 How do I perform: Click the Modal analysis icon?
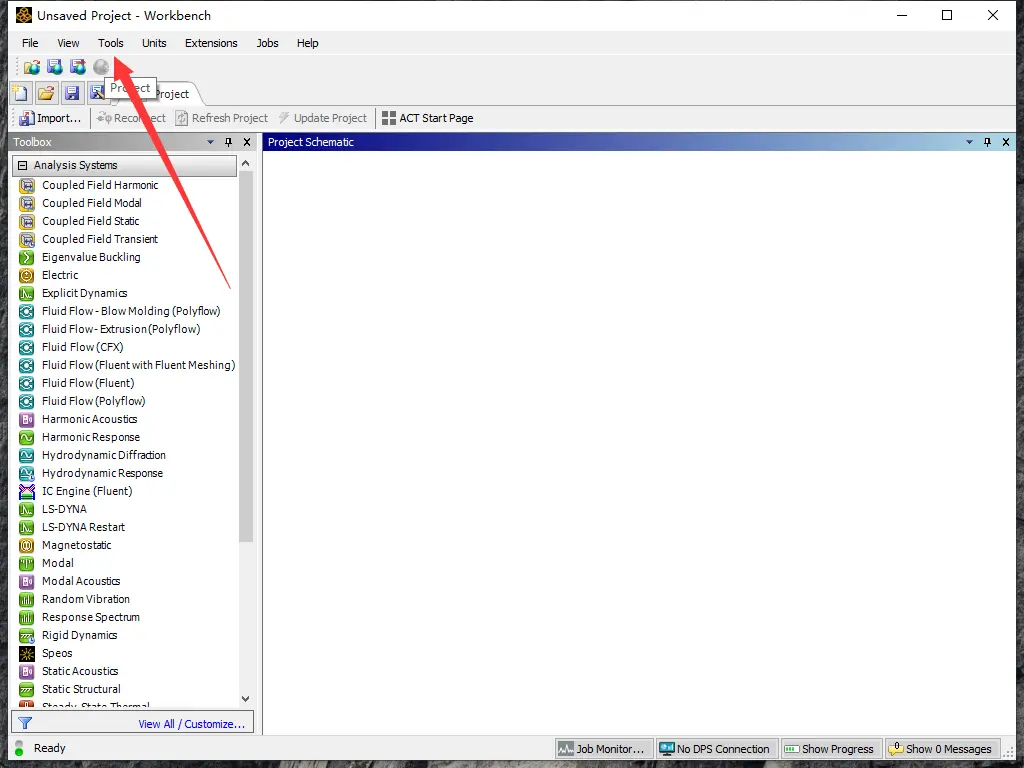coord(27,563)
